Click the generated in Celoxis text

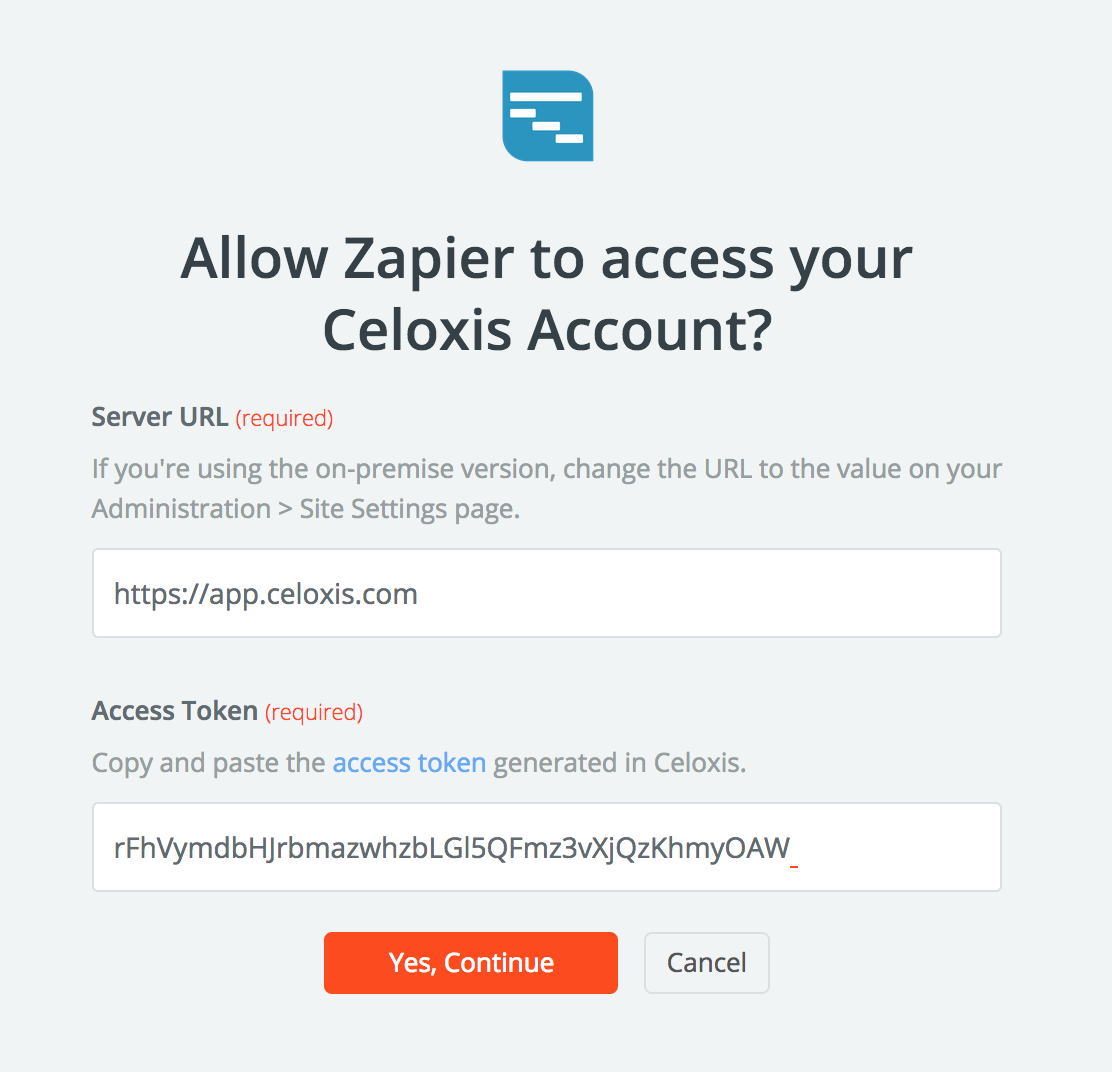coord(620,763)
